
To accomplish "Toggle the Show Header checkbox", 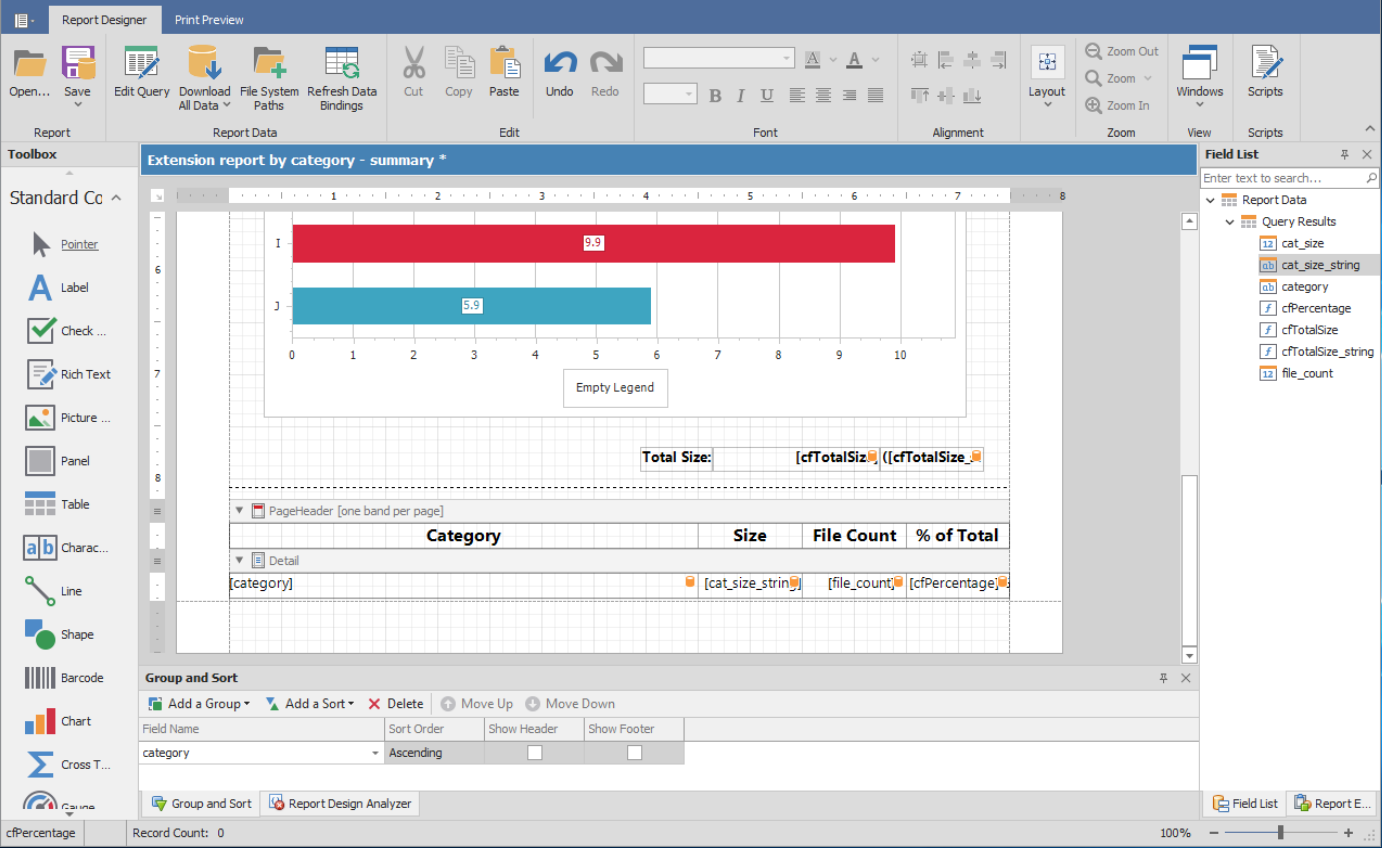I will pos(535,753).
